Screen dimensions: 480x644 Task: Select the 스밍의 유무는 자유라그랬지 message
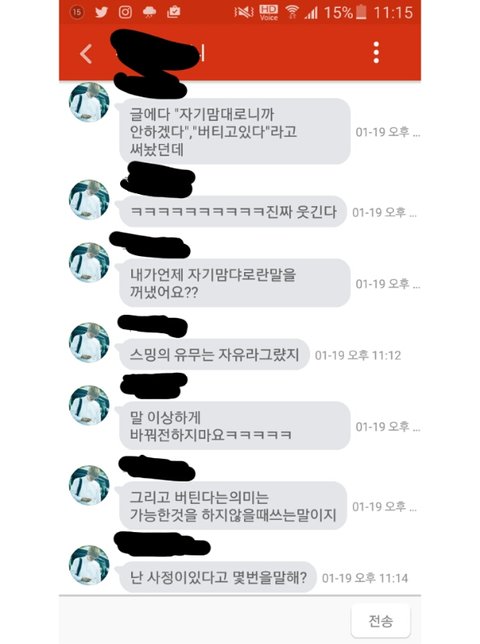pos(214,354)
